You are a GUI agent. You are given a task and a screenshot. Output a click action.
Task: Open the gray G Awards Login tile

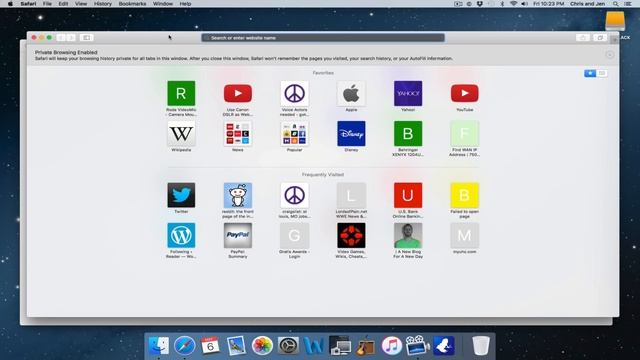pos(294,235)
